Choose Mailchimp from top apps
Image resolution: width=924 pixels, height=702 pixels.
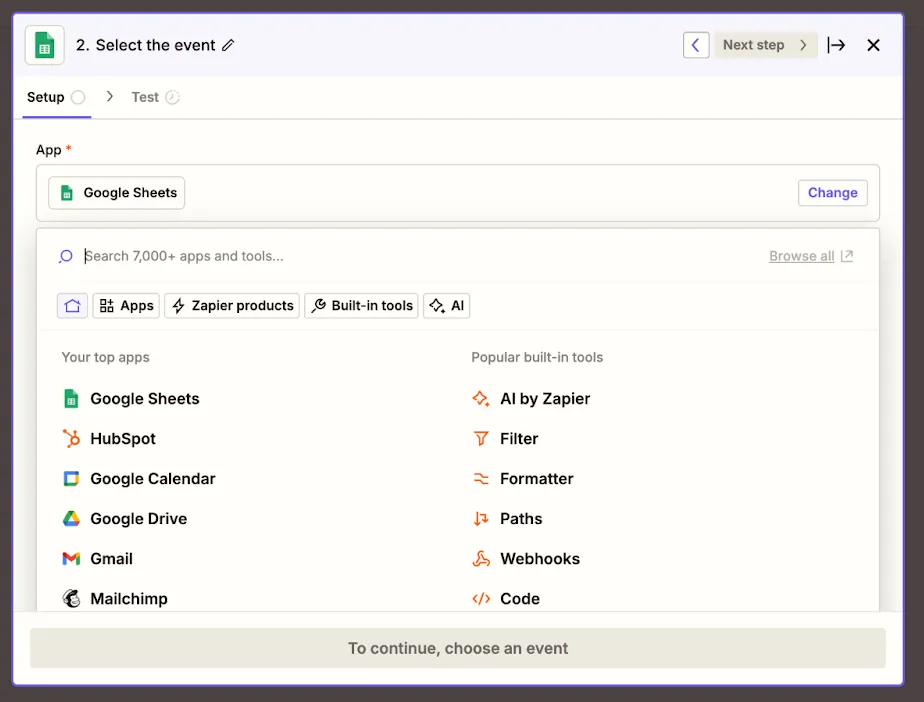[x=128, y=599]
